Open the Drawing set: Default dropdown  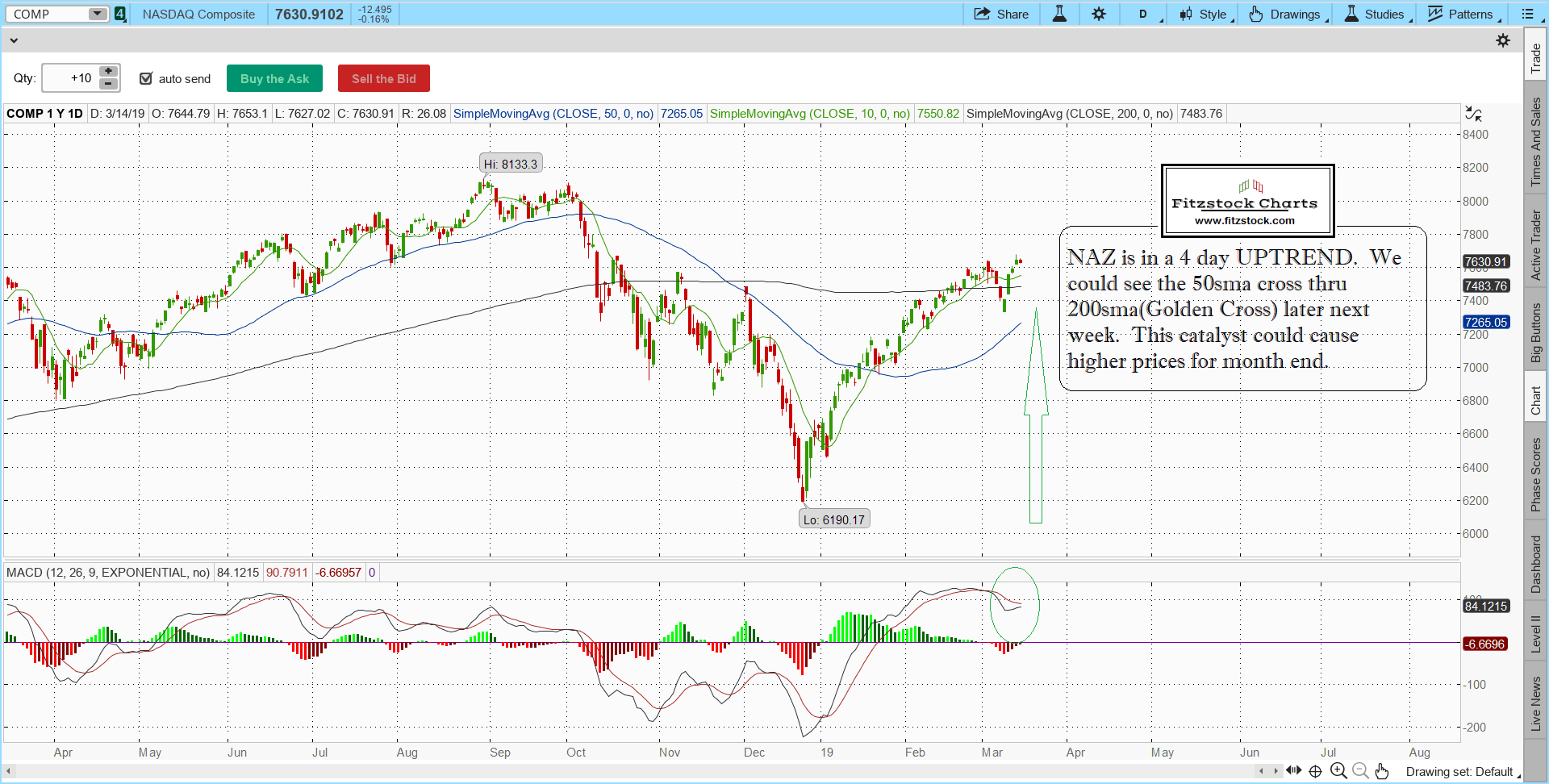pos(1460,772)
